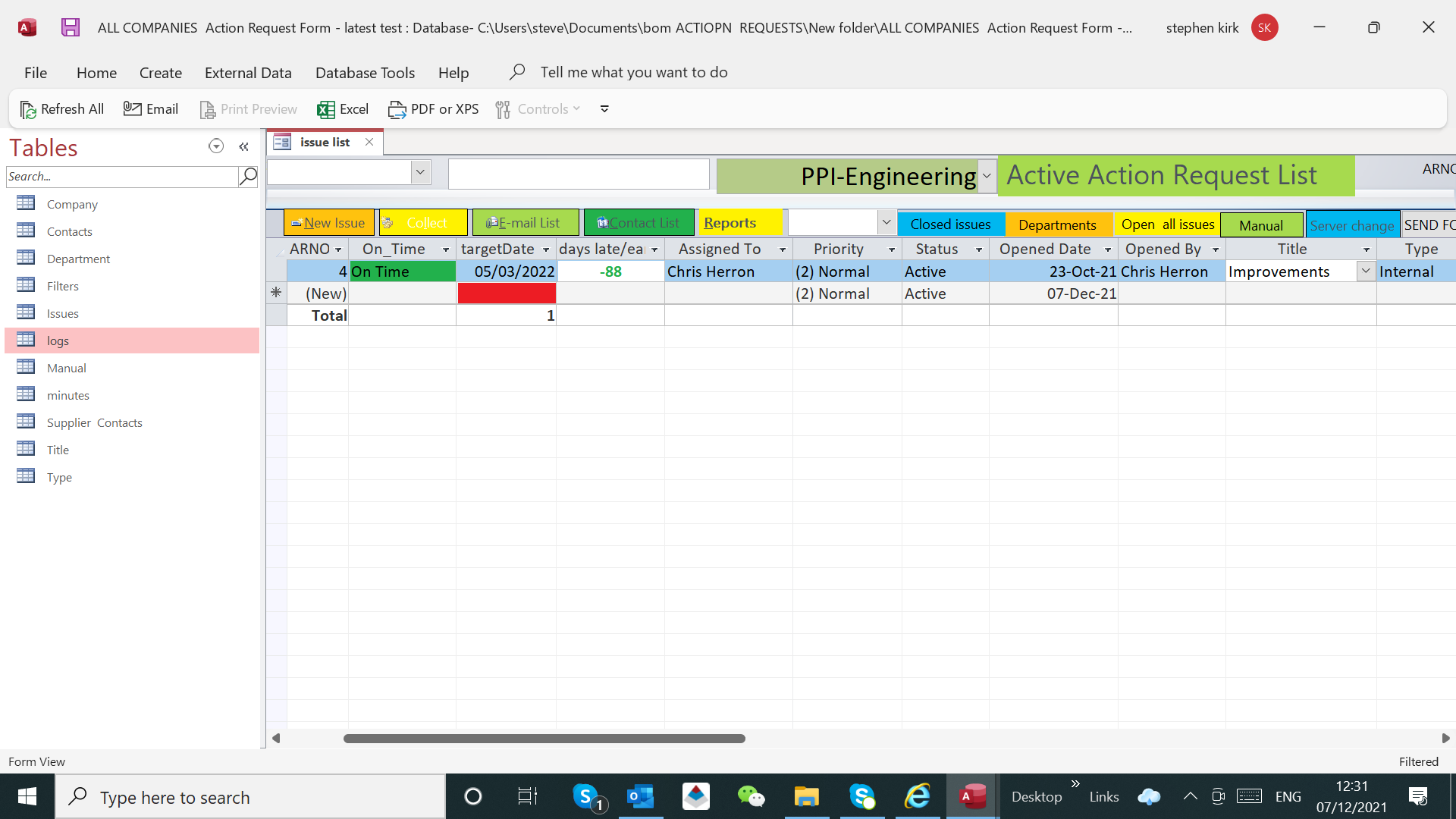
Task: Click the horizontal scrollbar at the form bottom
Action: [544, 739]
